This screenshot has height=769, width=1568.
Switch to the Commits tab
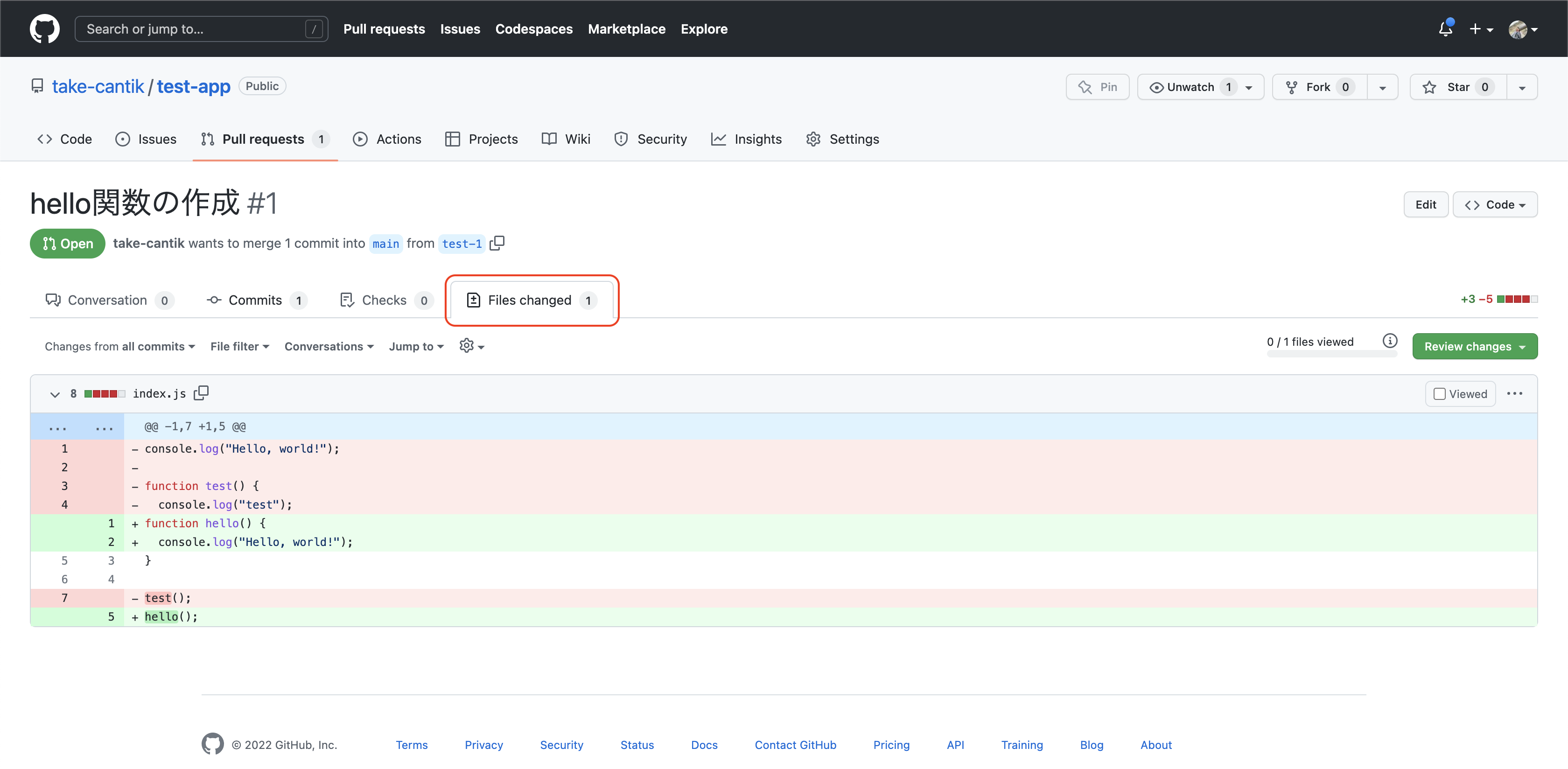[255, 300]
